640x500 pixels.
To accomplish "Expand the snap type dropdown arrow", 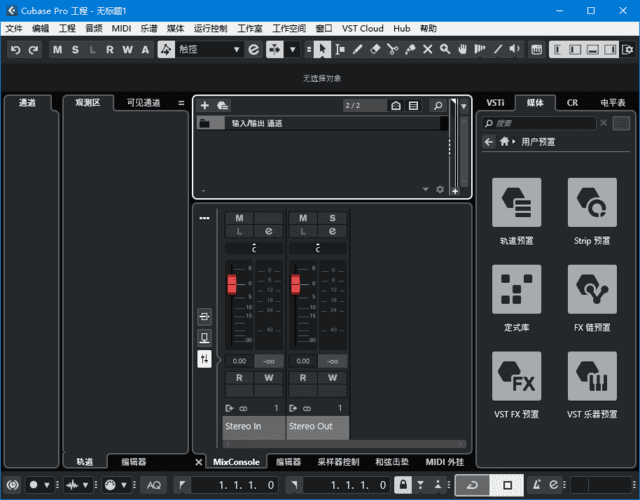I will (x=293, y=50).
